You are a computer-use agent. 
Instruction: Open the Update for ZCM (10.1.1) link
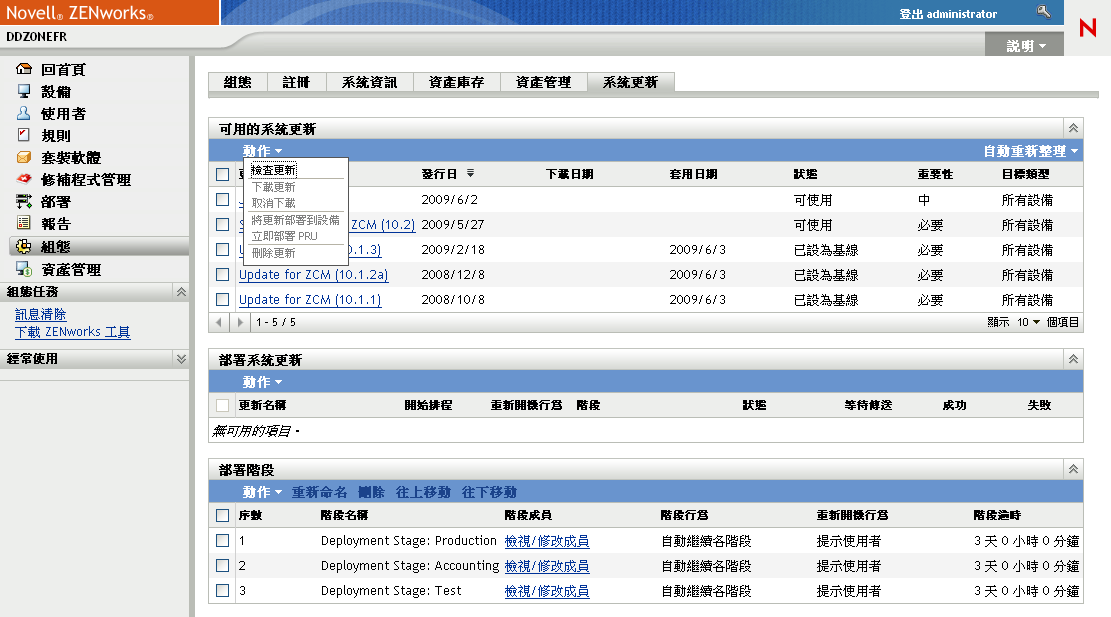tap(310, 300)
